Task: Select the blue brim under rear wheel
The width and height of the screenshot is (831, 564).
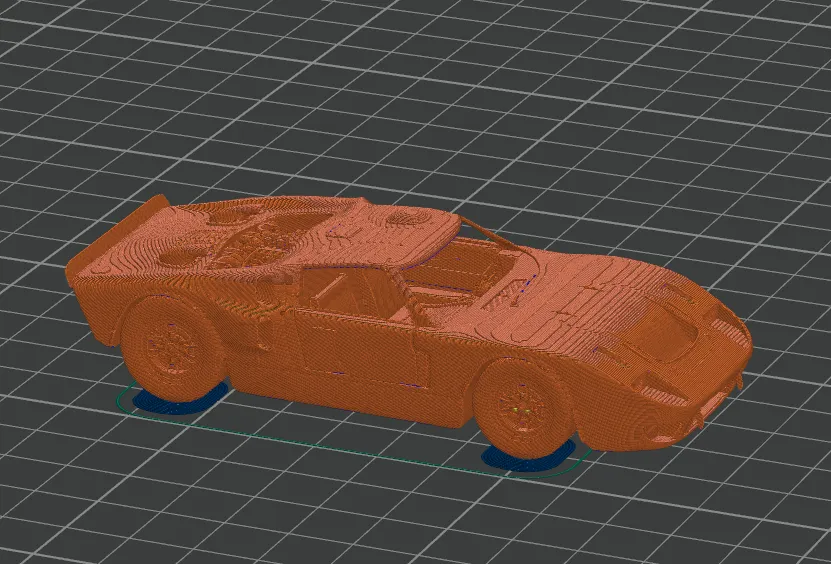Action: pos(180,398)
